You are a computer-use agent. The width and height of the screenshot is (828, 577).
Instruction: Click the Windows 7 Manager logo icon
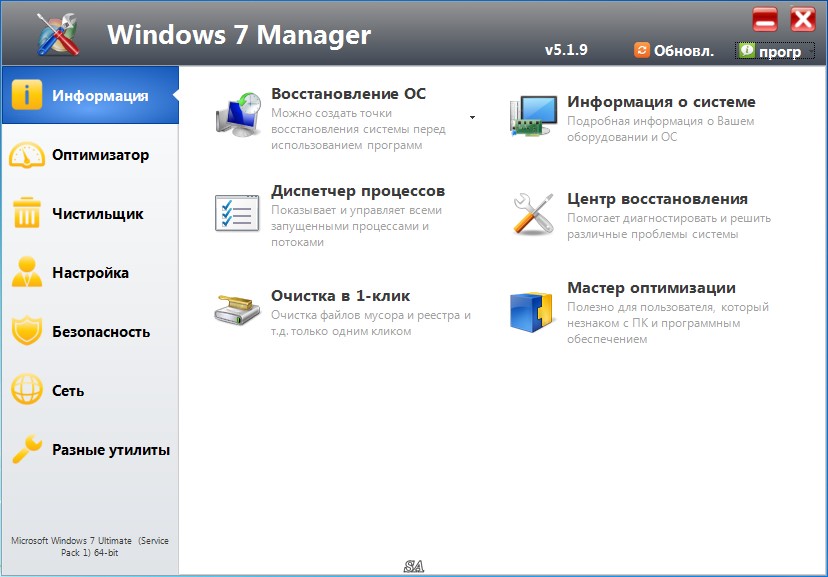pyautogui.click(x=58, y=34)
